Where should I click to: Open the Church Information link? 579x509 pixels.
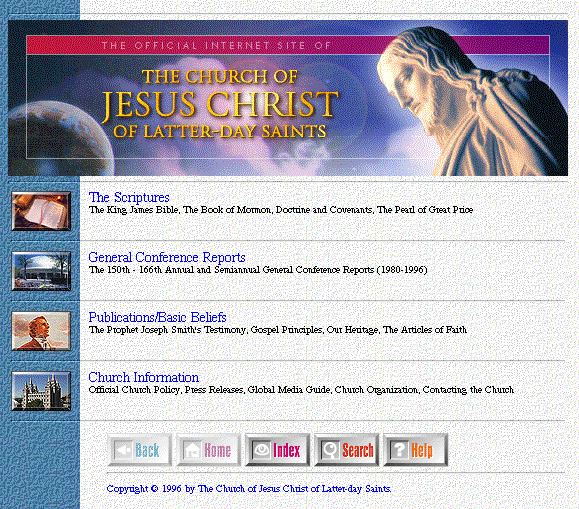(144, 377)
